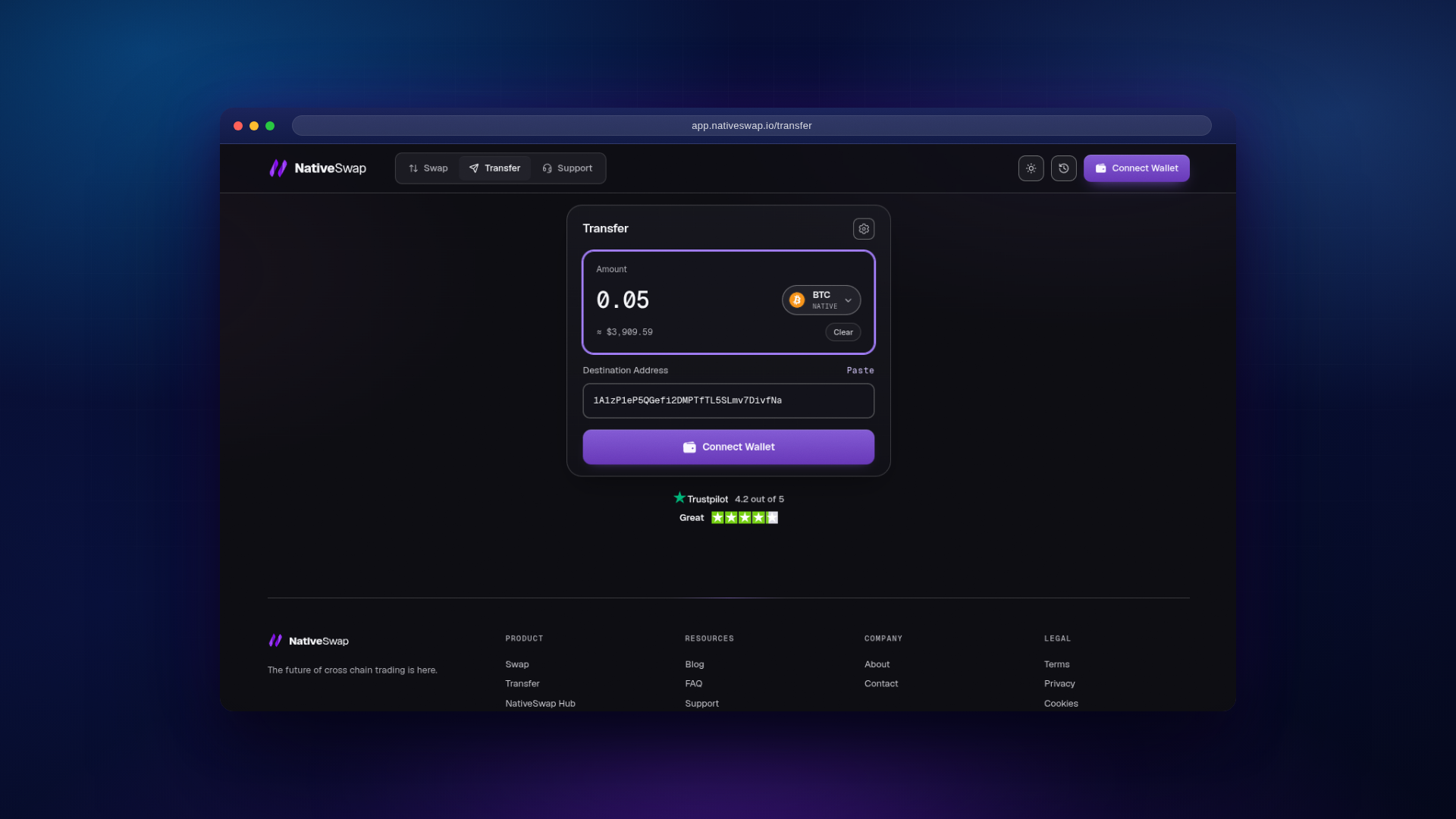Toggle the light theme sun icon
This screenshot has height=819, width=1456.
tap(1031, 168)
